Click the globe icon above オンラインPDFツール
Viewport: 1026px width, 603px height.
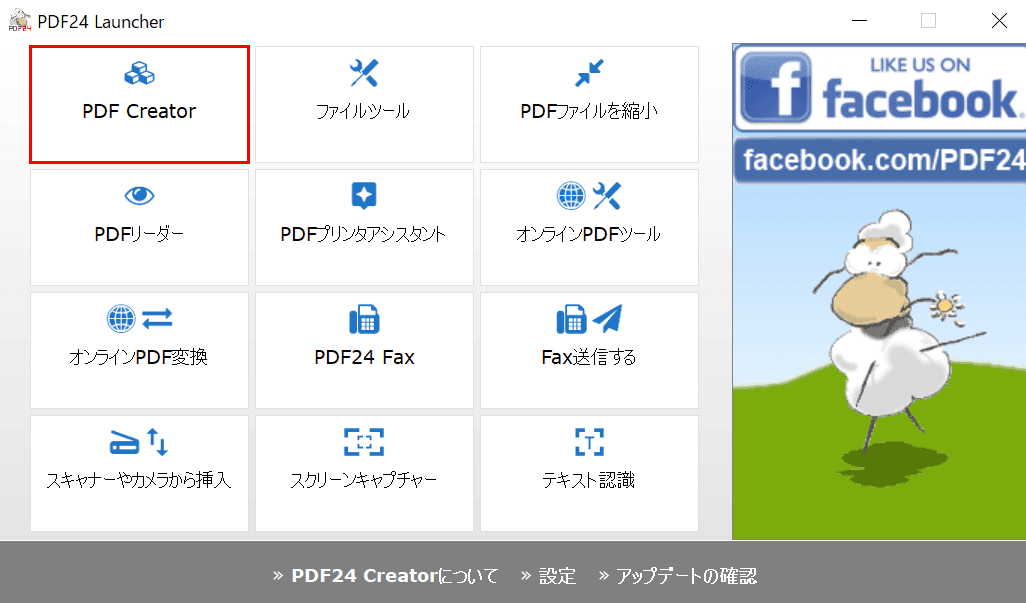(x=571, y=196)
